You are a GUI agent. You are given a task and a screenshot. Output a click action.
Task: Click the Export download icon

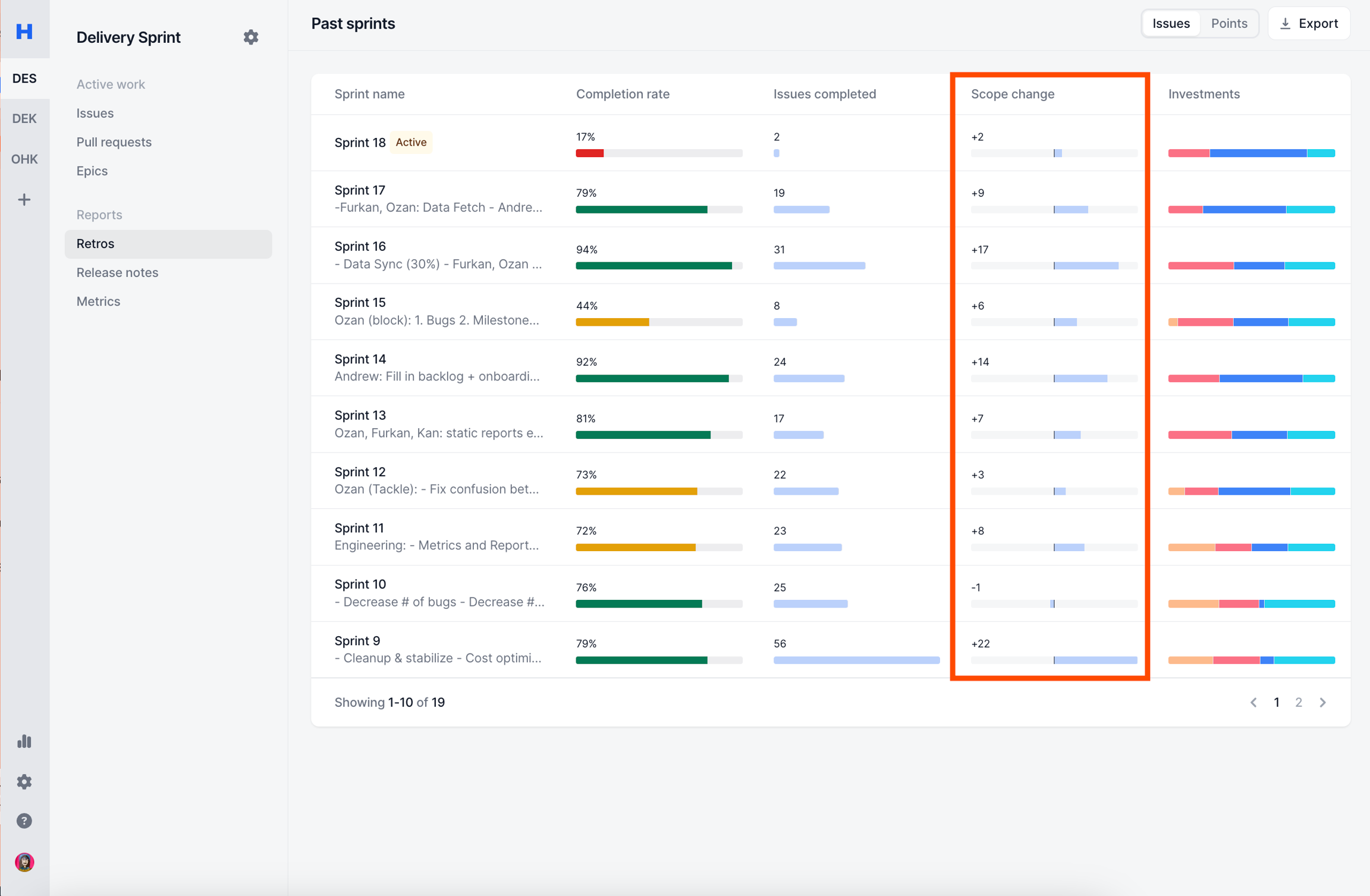1285,24
